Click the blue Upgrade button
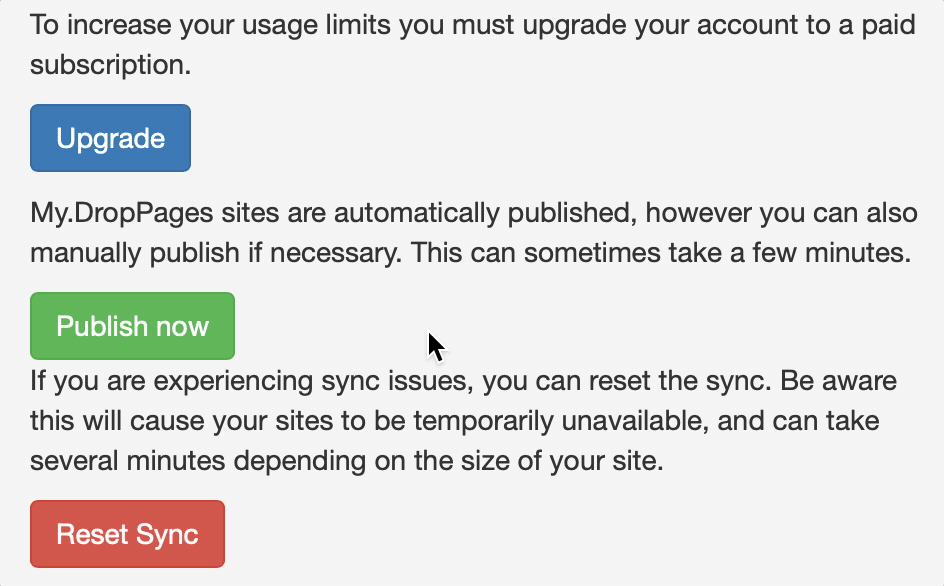944x586 pixels. [x=110, y=138]
